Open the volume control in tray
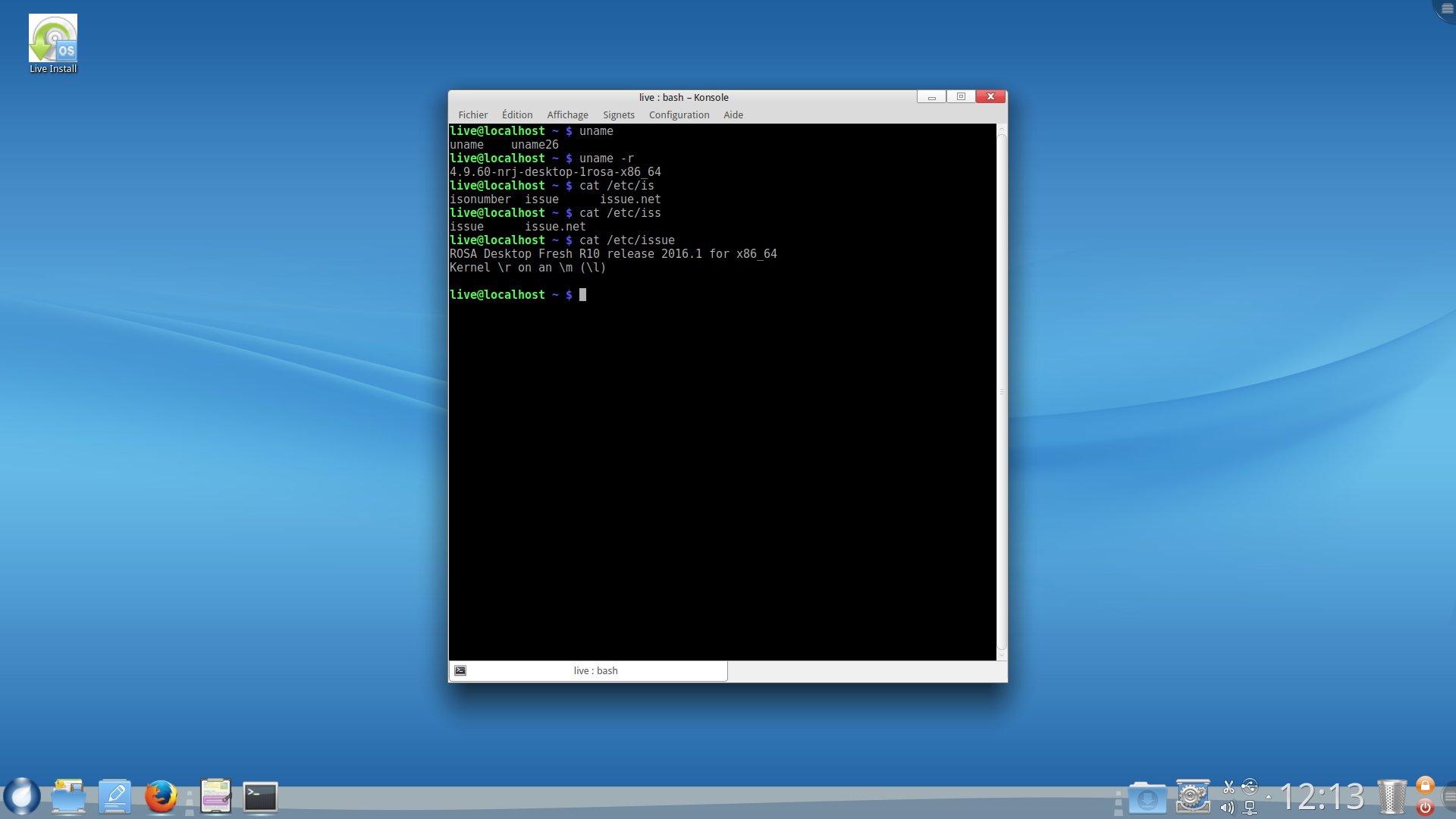 tap(1227, 808)
